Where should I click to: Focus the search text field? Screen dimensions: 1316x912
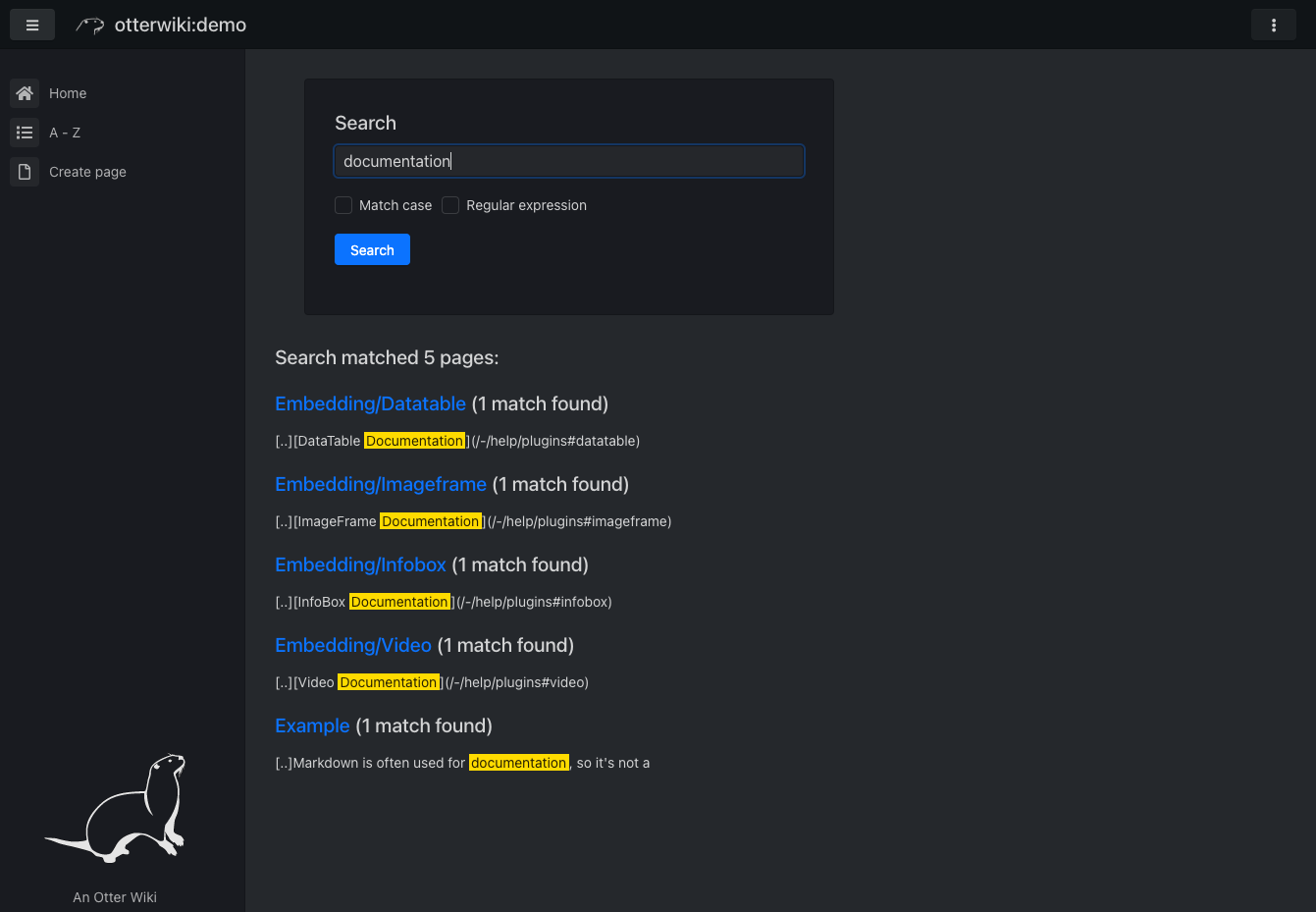point(569,161)
